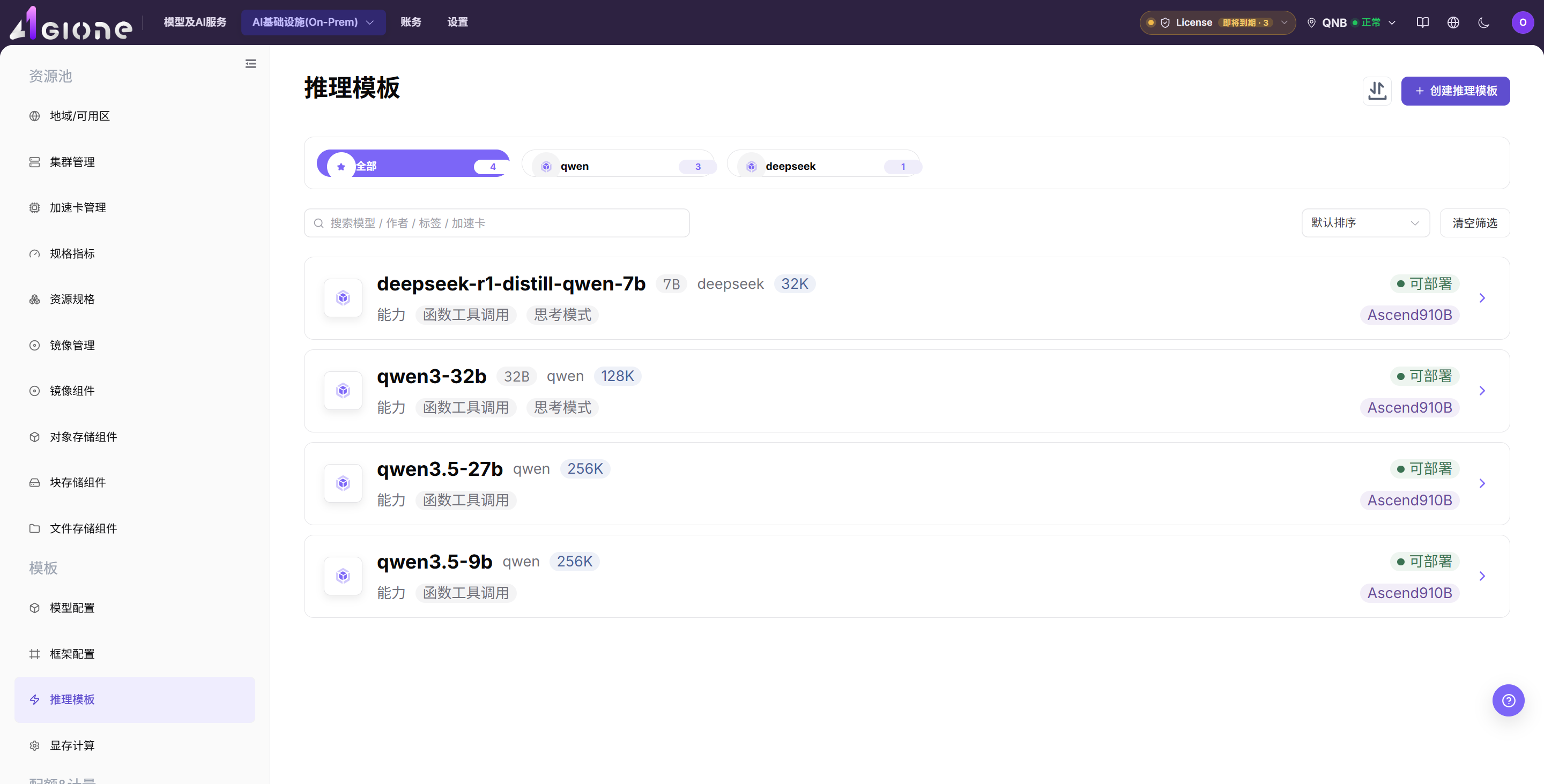The width and height of the screenshot is (1544, 784).
Task: Toggle dark mode moon icon
Action: tap(1483, 22)
